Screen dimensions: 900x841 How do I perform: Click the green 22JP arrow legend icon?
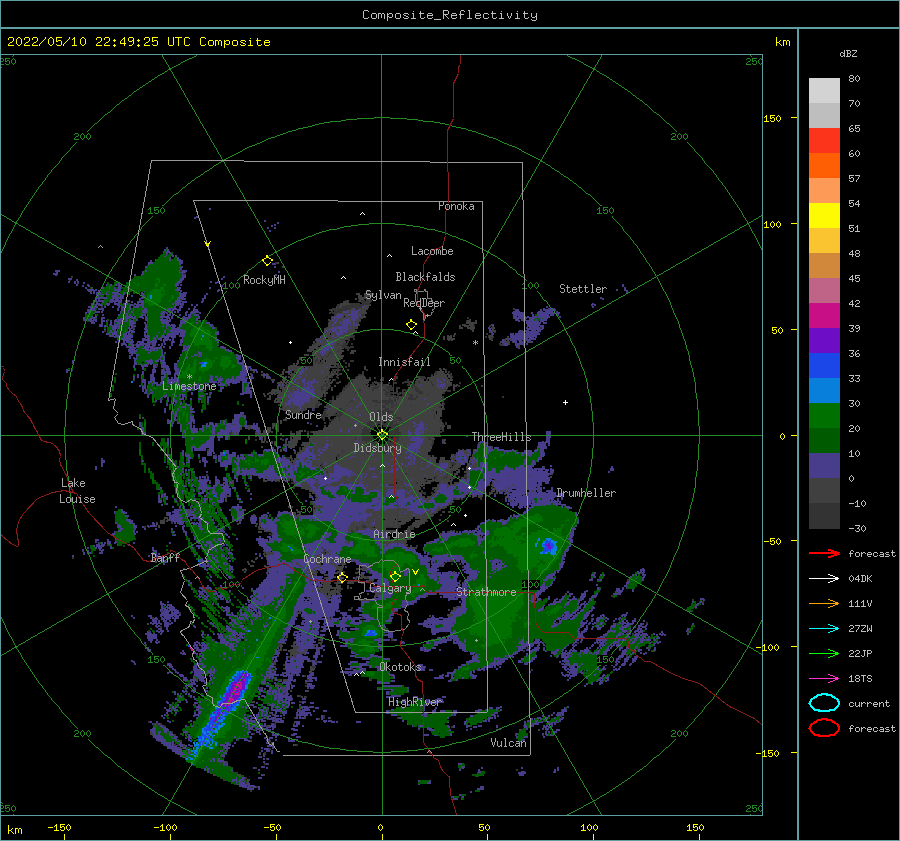(x=824, y=653)
